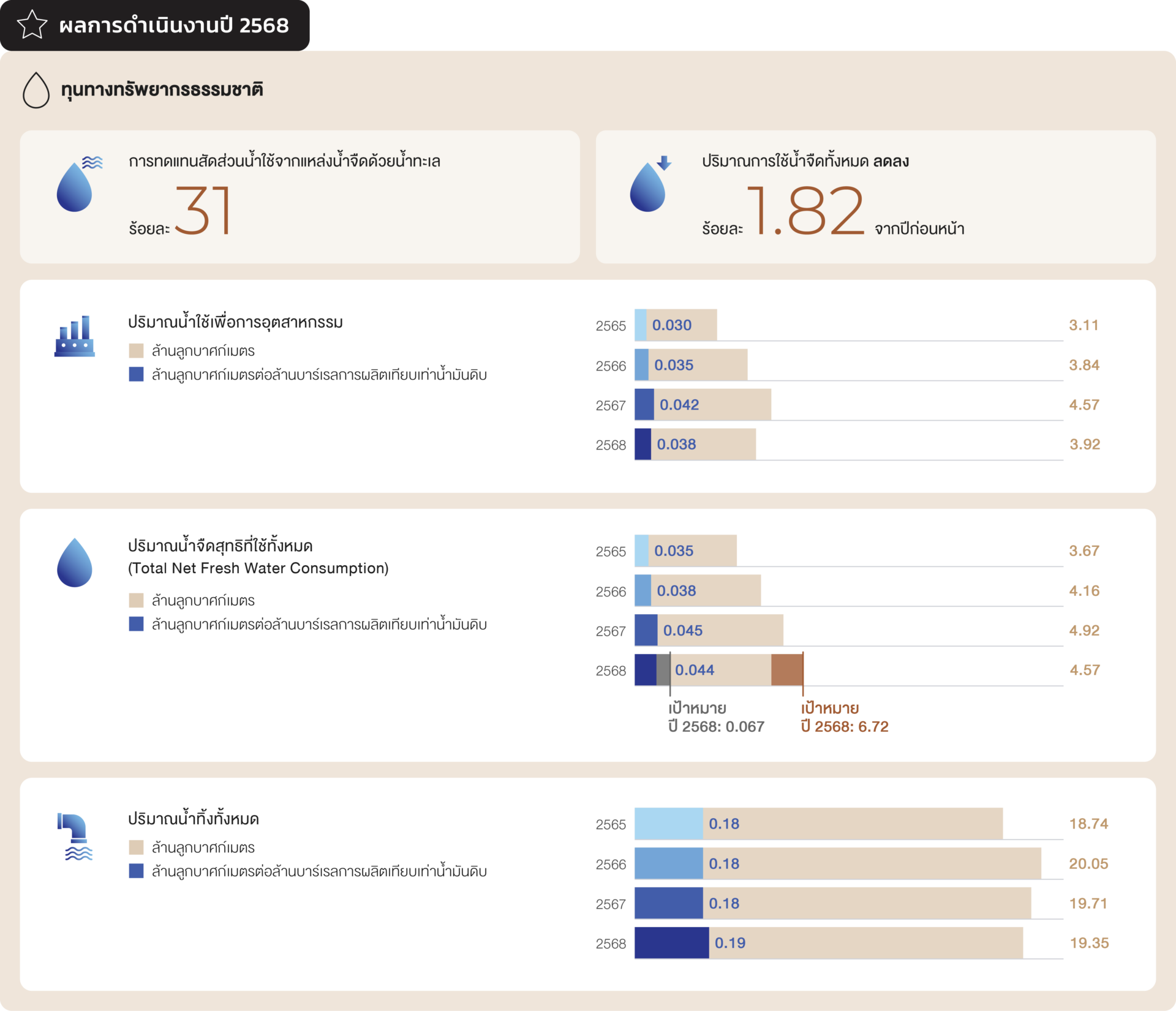Click the seawater drop with waves icon

click(77, 184)
